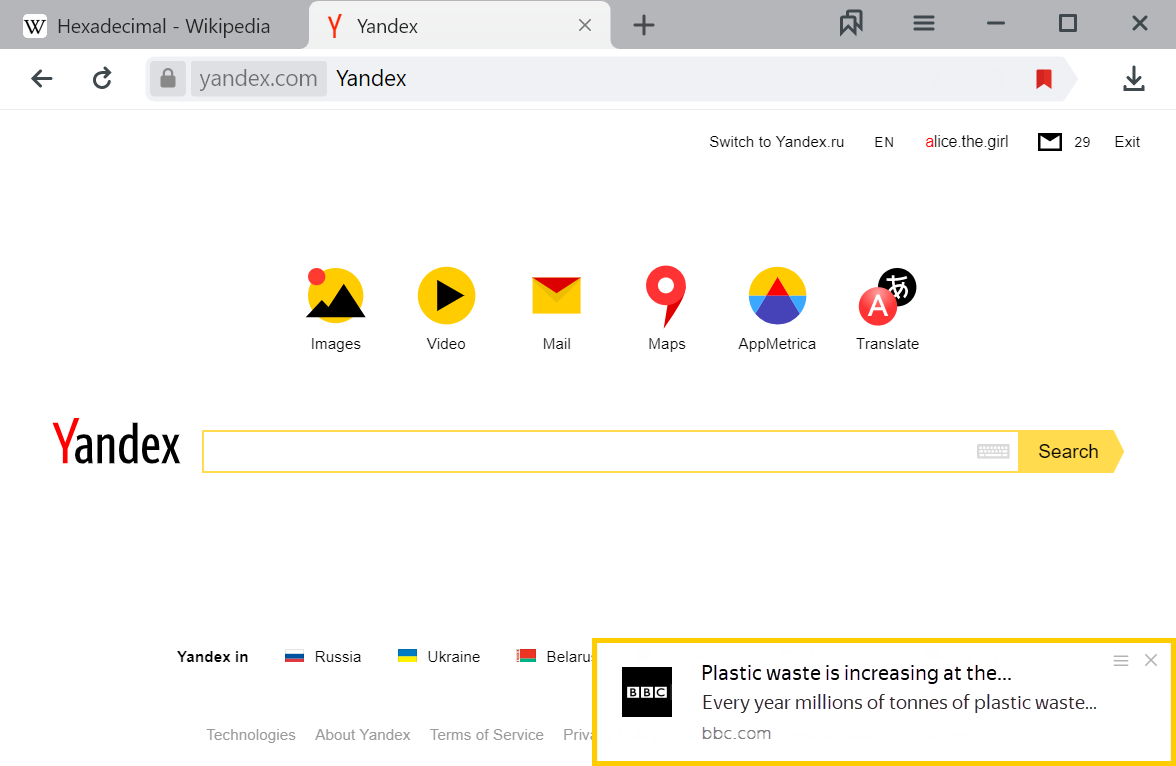Click the Yandex page title in address bar
This screenshot has height=766, width=1176.
pyautogui.click(x=370, y=78)
